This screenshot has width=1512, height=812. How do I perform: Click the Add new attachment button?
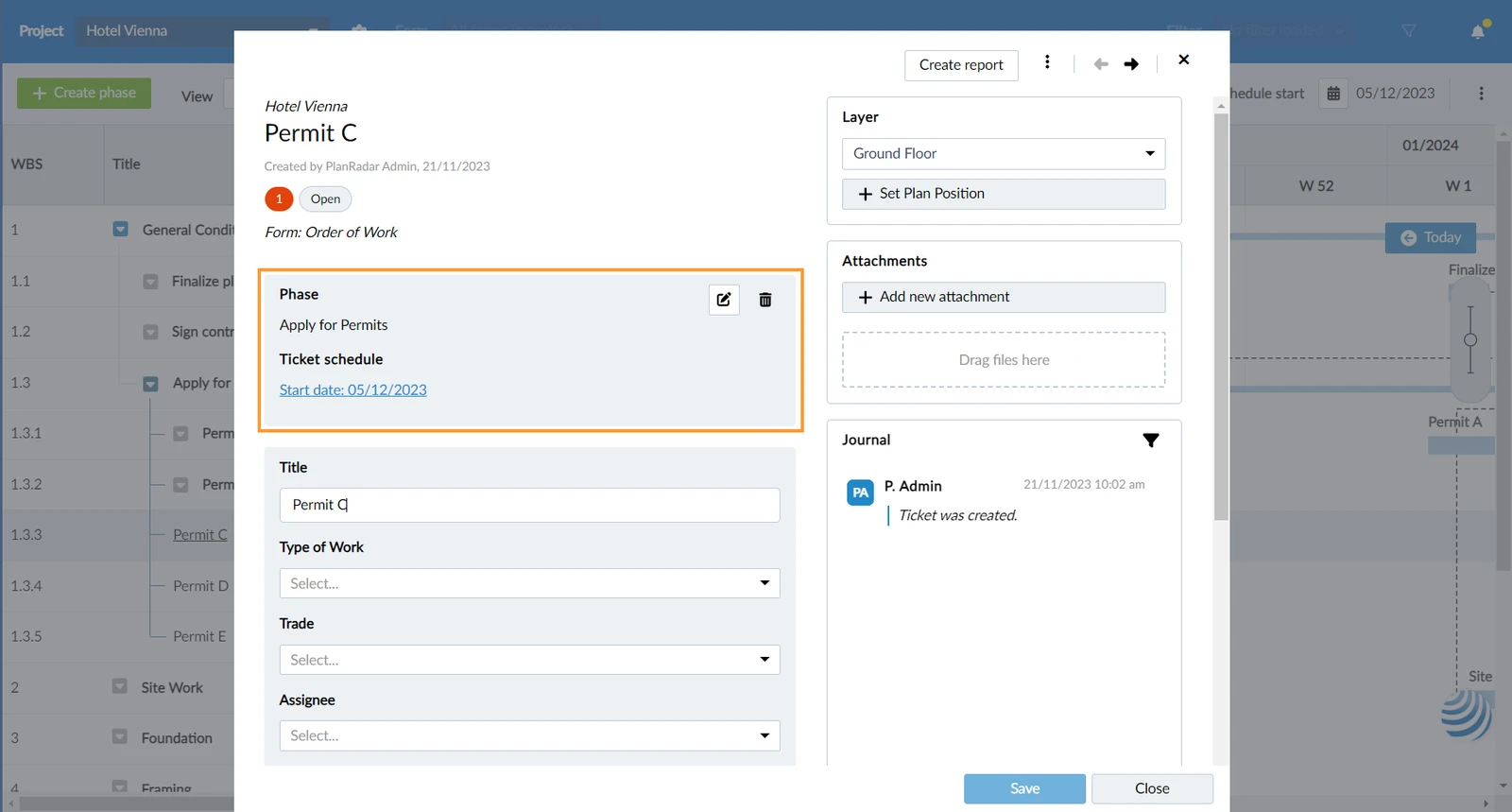(x=1004, y=297)
